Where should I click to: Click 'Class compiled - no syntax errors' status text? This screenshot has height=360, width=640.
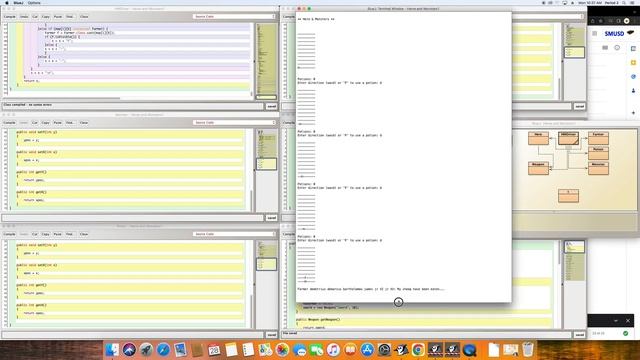[27, 105]
